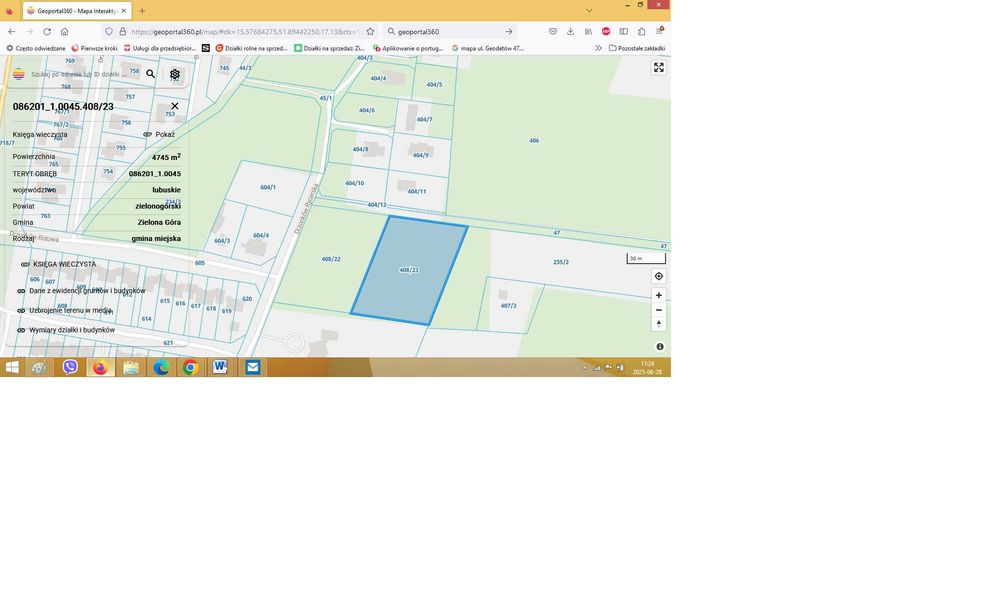Toggle fullscreen map view
Image resolution: width=1000 pixels, height=595 pixels.
pos(659,68)
